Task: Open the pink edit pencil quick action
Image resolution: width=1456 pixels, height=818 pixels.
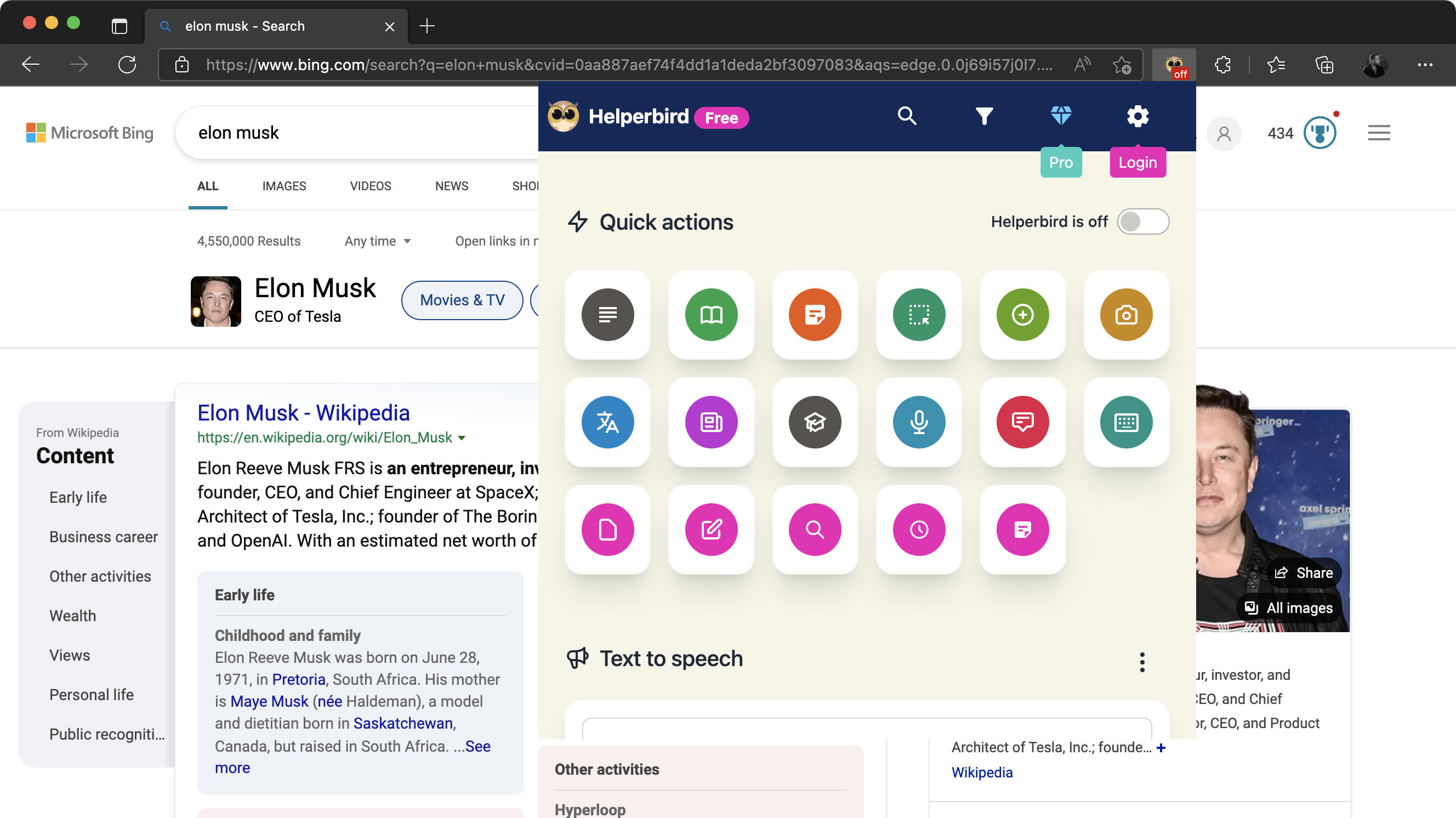Action: click(711, 529)
